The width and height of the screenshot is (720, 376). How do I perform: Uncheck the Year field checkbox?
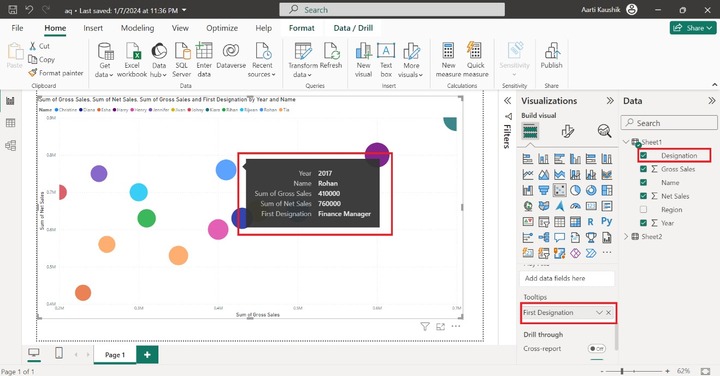tap(643, 223)
